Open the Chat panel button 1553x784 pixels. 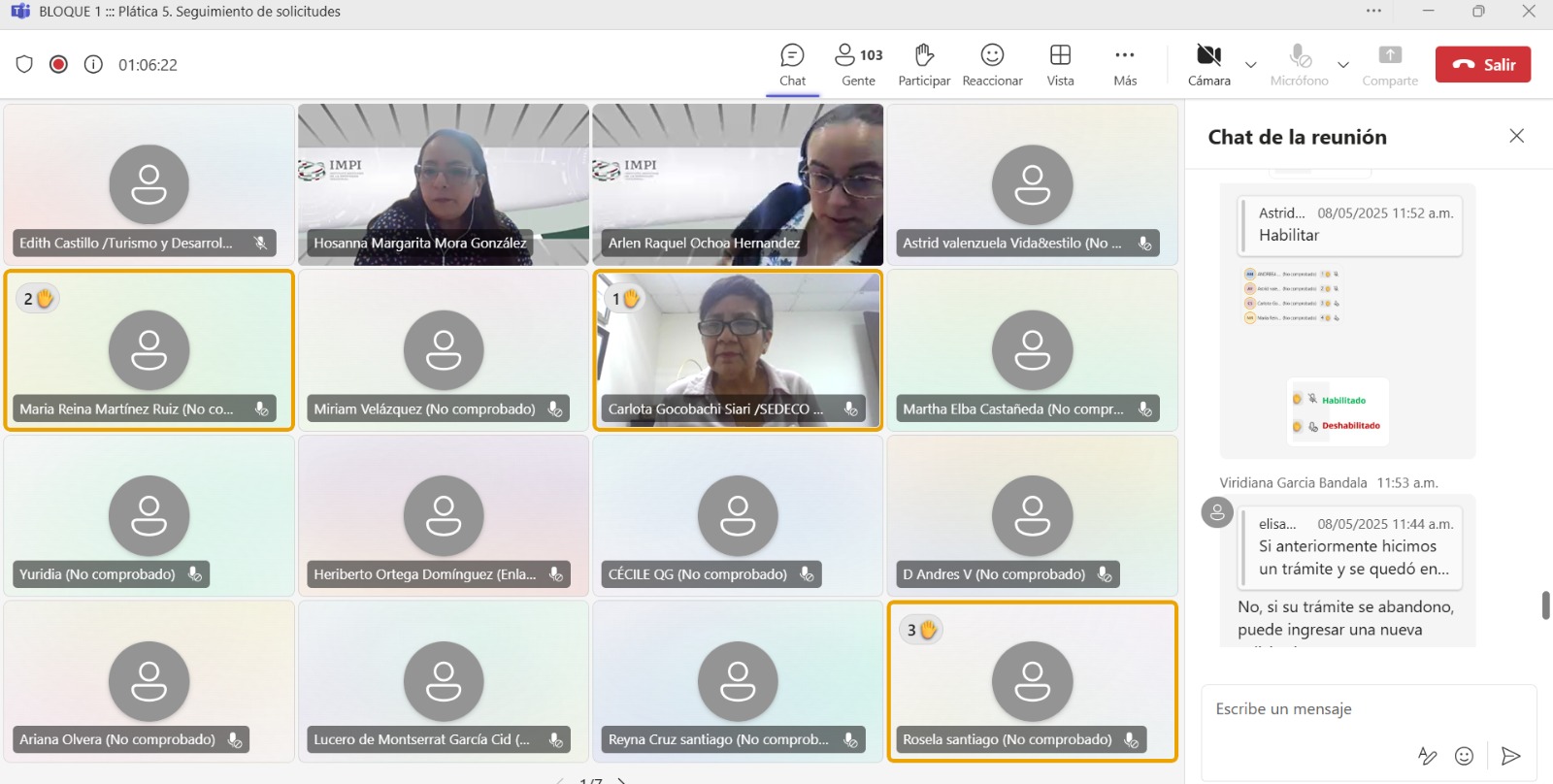coord(792,65)
